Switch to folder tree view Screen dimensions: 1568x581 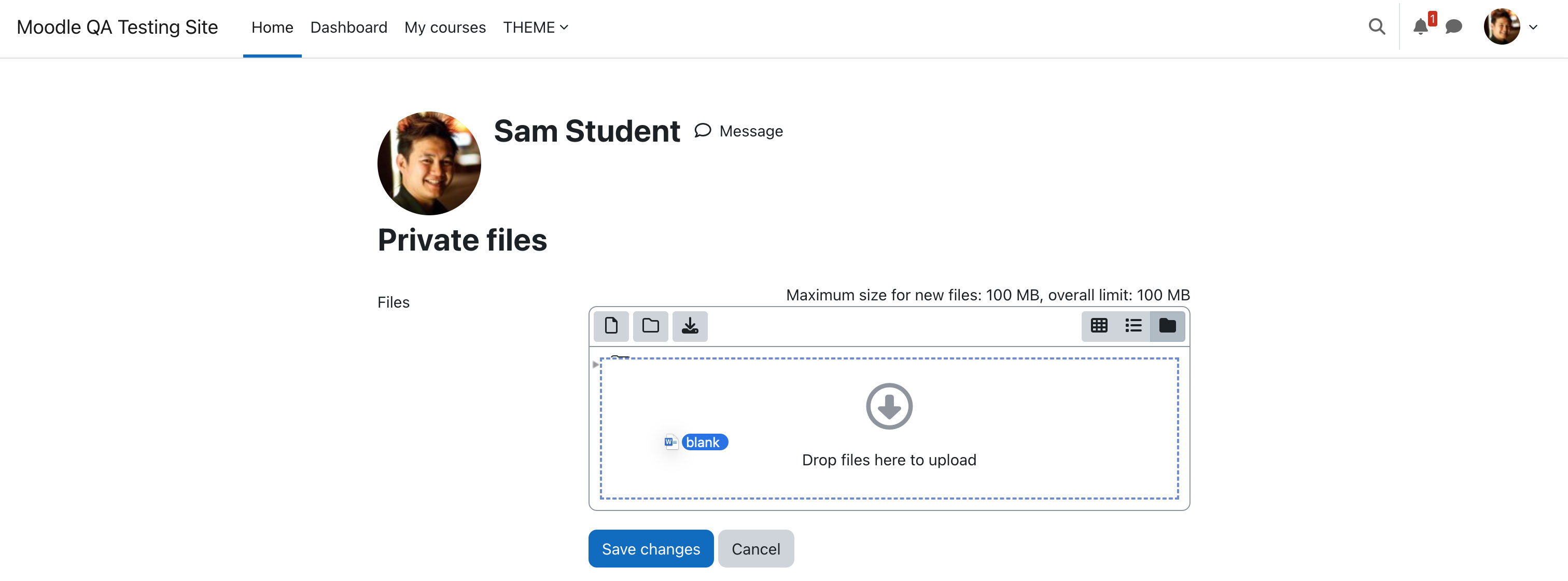1167,326
